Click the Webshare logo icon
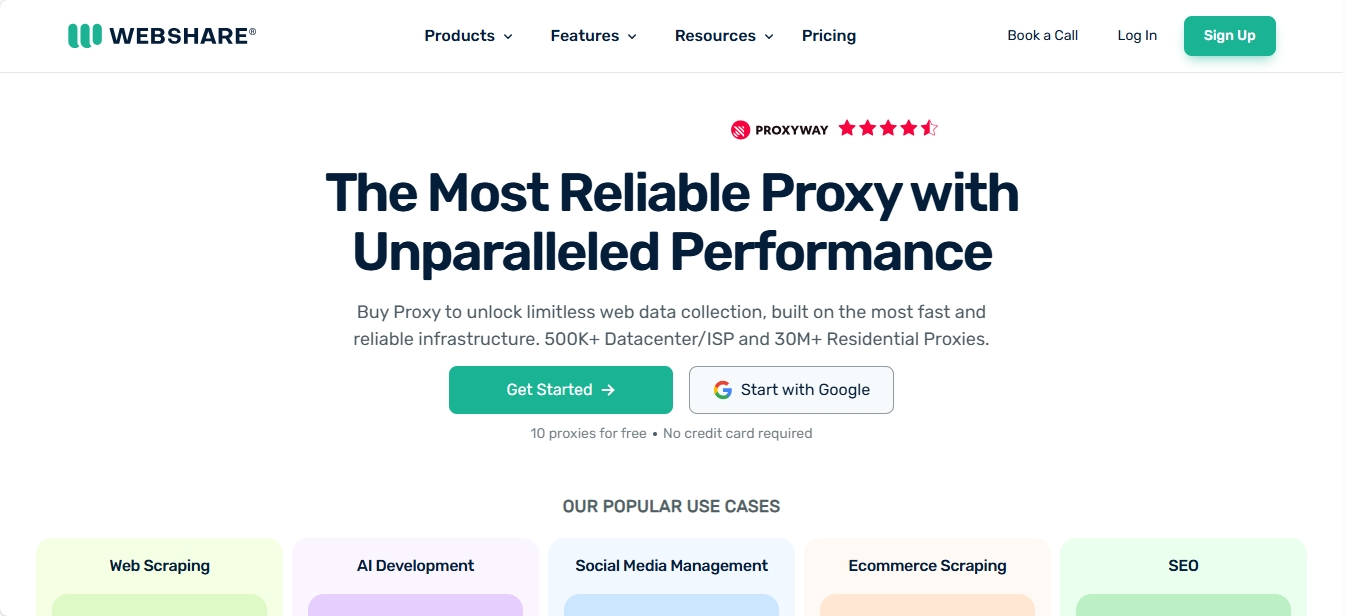The image size is (1345, 616). (85, 36)
